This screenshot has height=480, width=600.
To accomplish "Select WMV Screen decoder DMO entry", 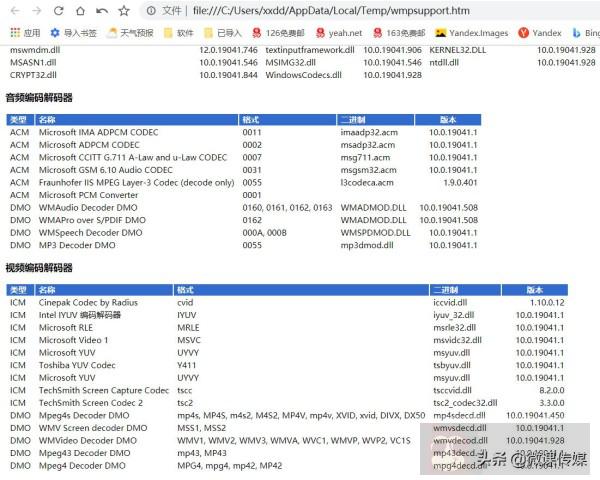I will pyautogui.click(x=93, y=428).
